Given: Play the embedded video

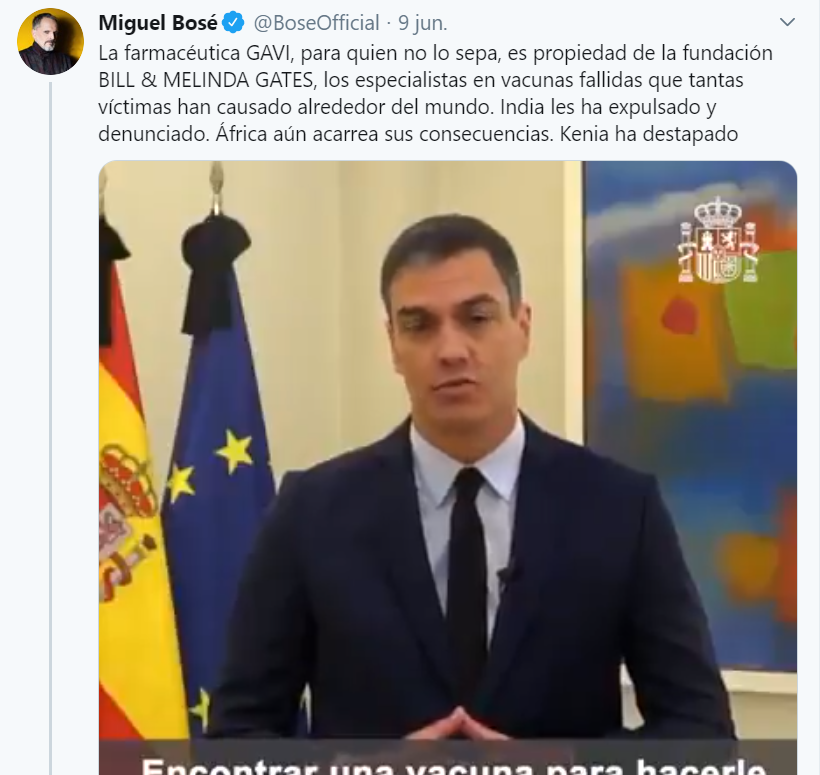Looking at the screenshot, I should pos(448,468).
